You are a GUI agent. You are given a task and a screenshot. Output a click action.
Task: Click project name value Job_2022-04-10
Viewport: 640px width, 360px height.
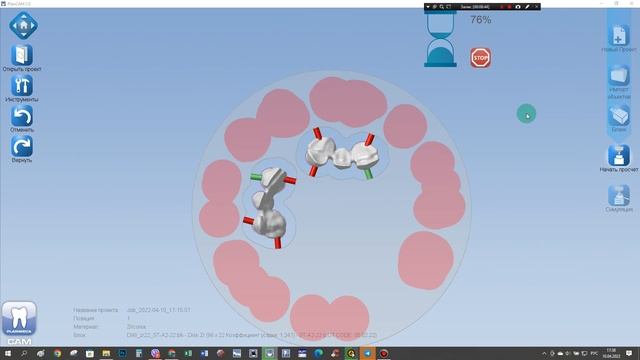158,310
